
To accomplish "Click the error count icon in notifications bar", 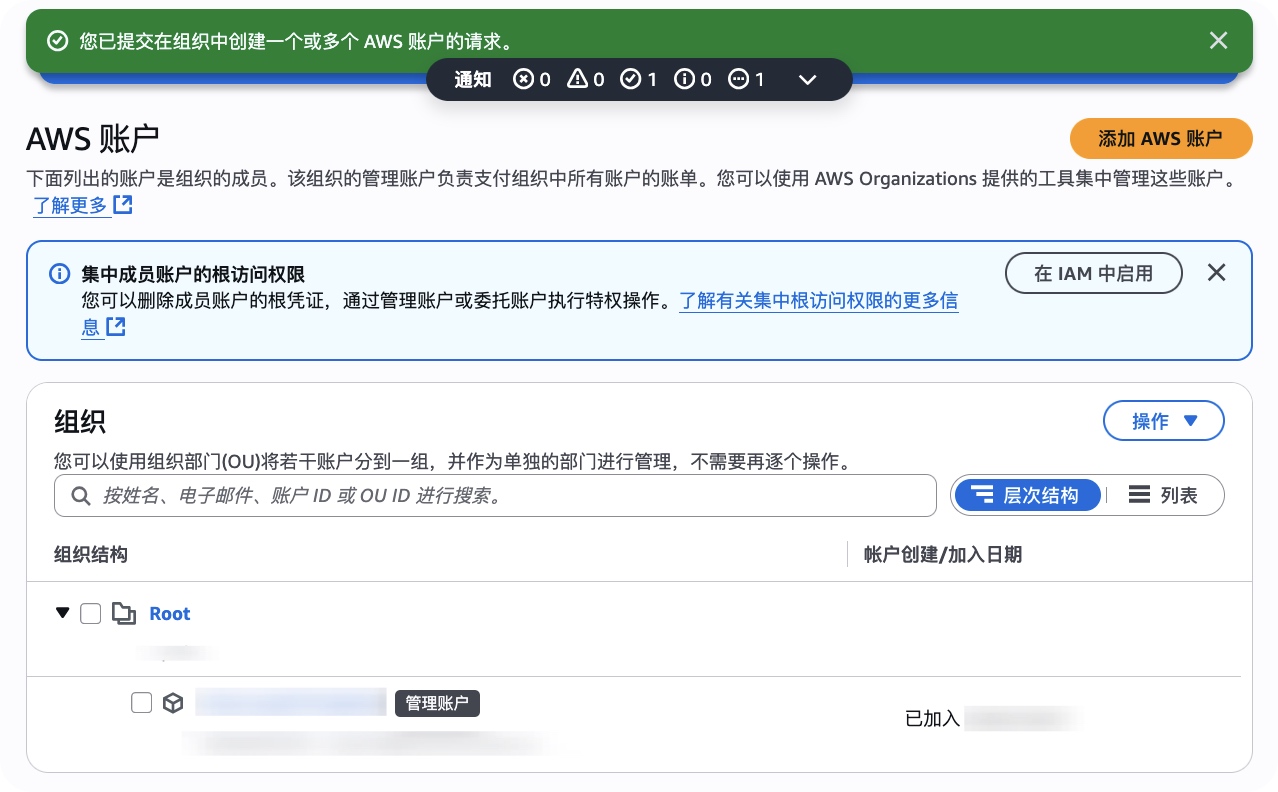I will [523, 79].
